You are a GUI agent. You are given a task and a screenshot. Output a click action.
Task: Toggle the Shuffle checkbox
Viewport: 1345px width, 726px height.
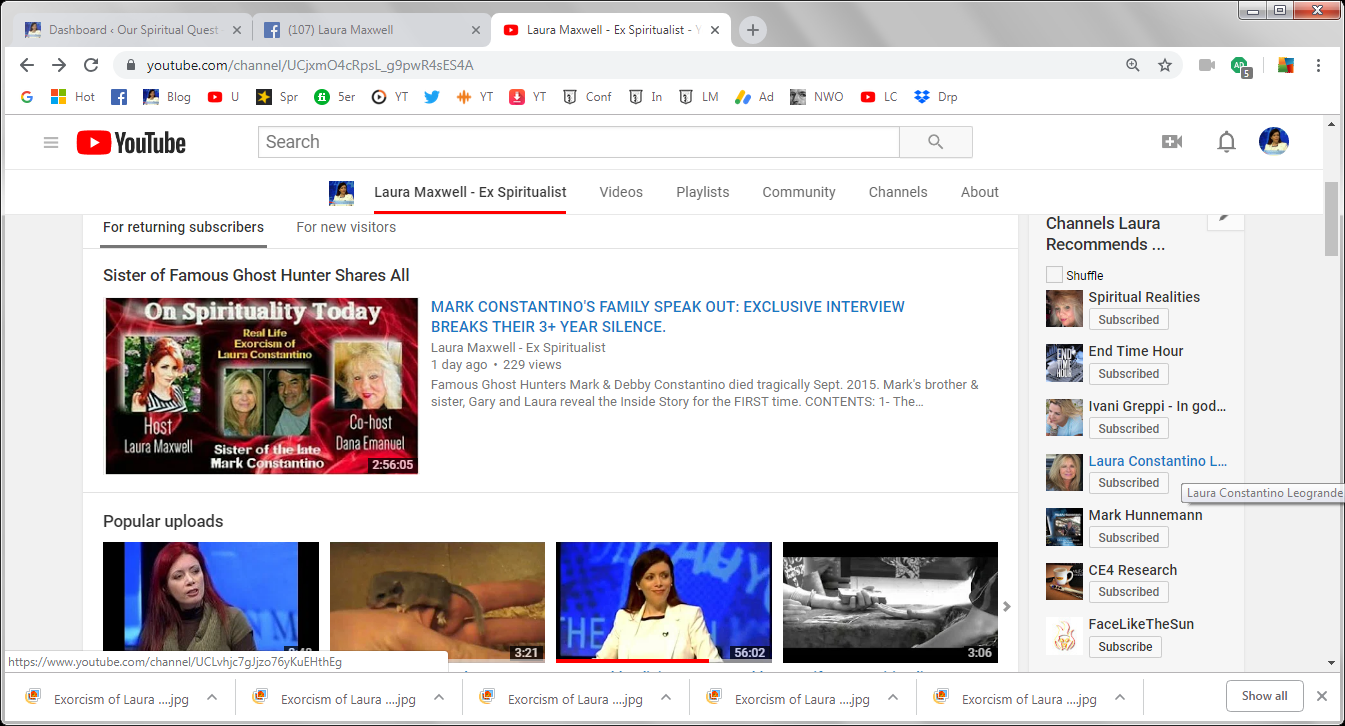pyautogui.click(x=1054, y=275)
